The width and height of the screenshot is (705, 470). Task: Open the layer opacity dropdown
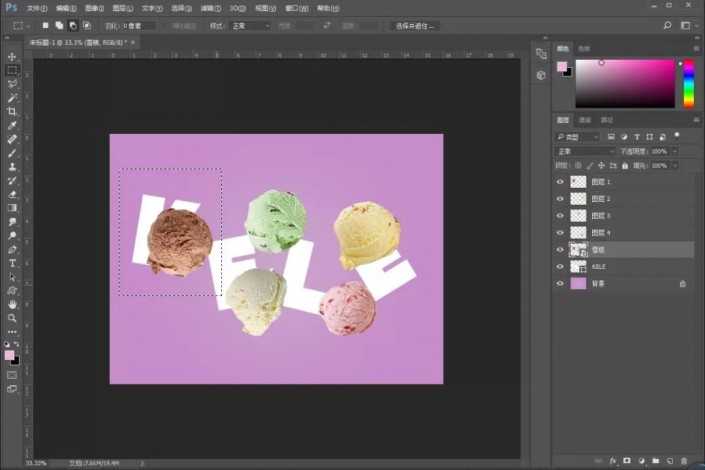pyautogui.click(x=673, y=151)
